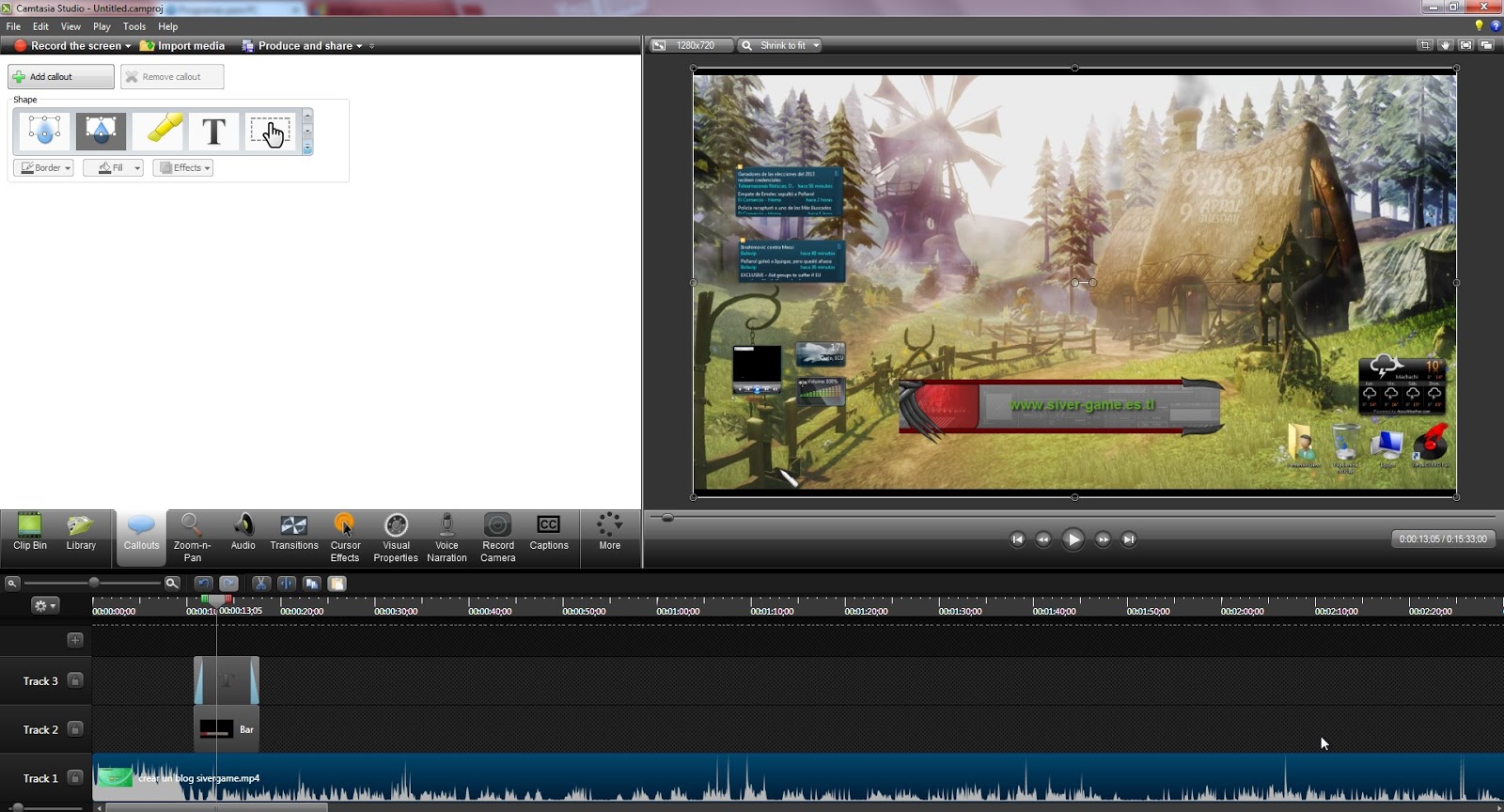The image size is (1504, 812).
Task: Jump to next clip
Action: pos(1129,539)
